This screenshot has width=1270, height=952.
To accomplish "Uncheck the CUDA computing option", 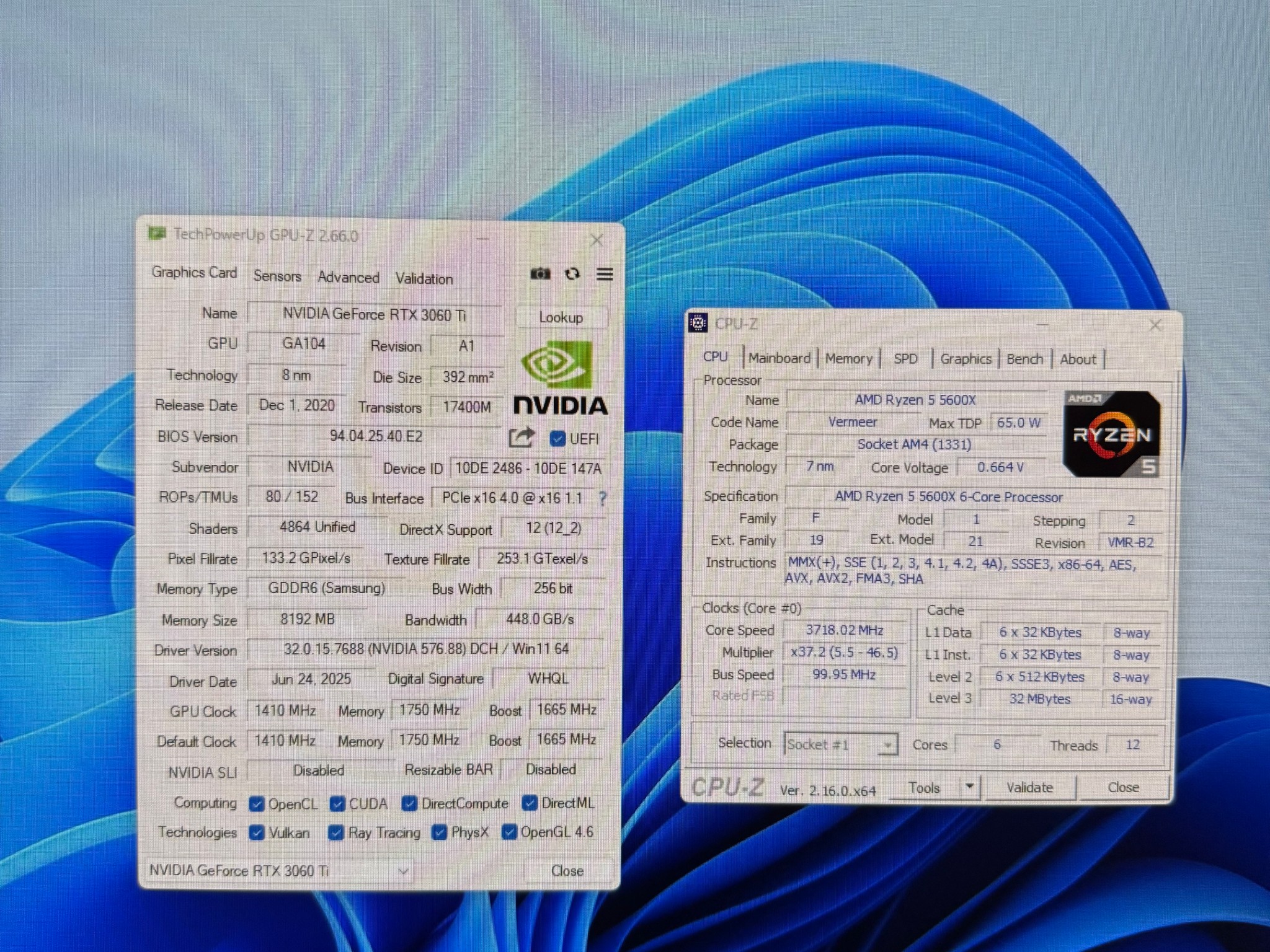I will 337,803.
